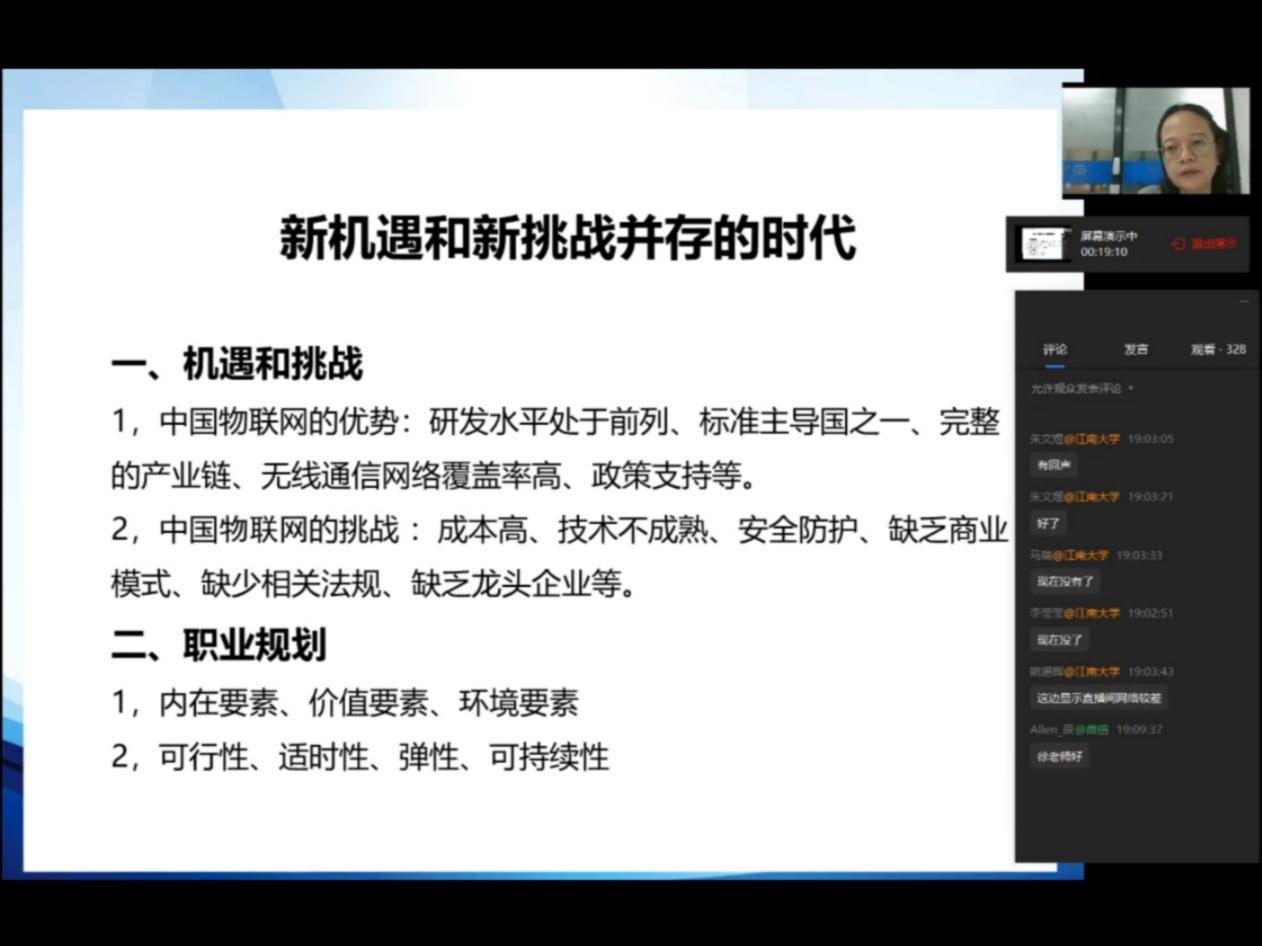This screenshot has height=946, width=1262.
Task: Click the slide title 新机遇和新挑战并存的时代
Action: [567, 240]
